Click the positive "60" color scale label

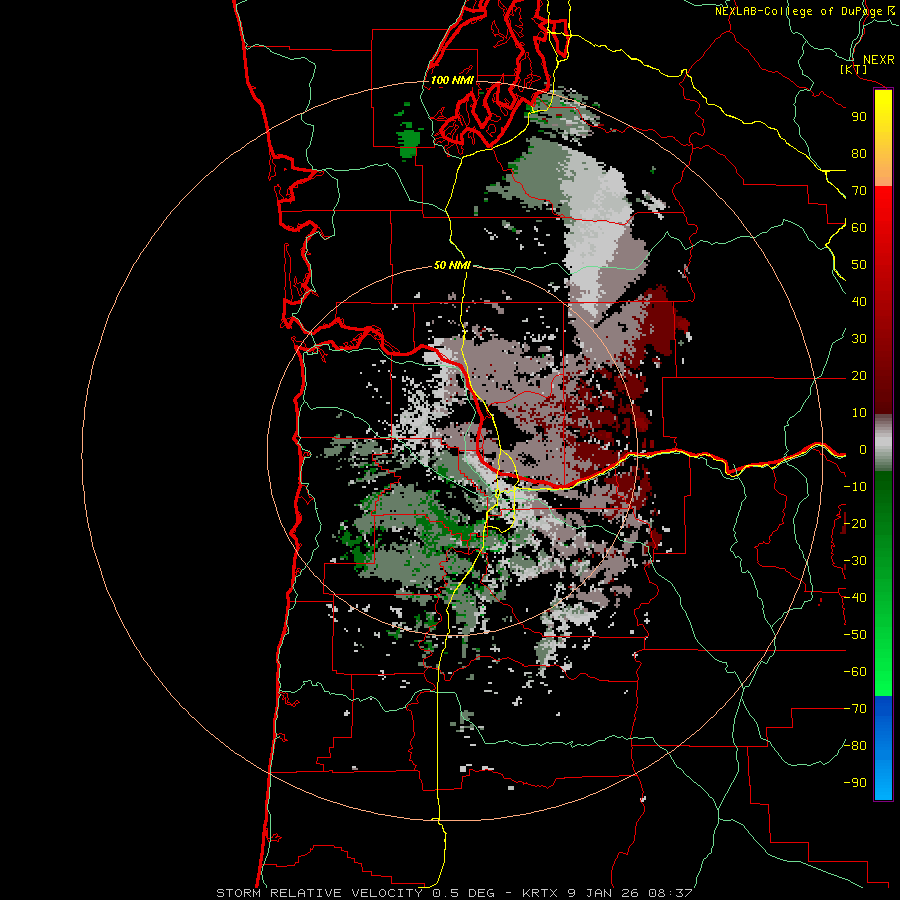[859, 227]
